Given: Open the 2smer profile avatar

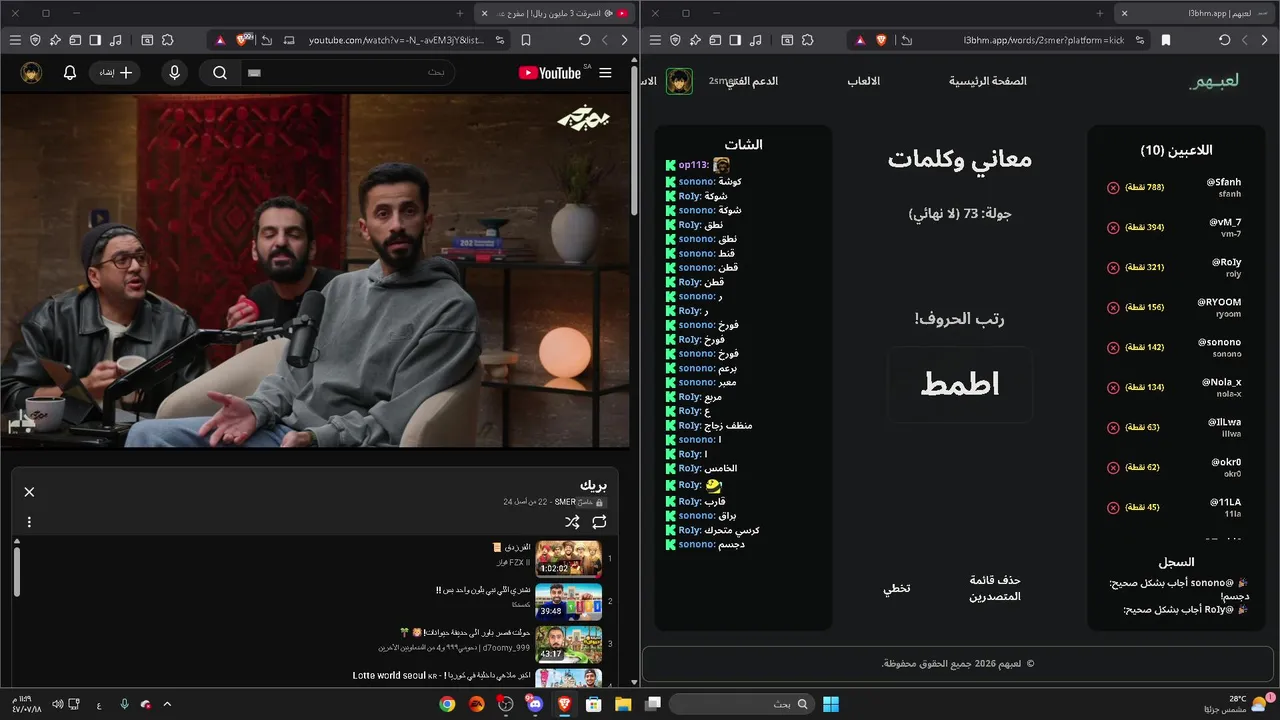Looking at the screenshot, I should click(680, 81).
